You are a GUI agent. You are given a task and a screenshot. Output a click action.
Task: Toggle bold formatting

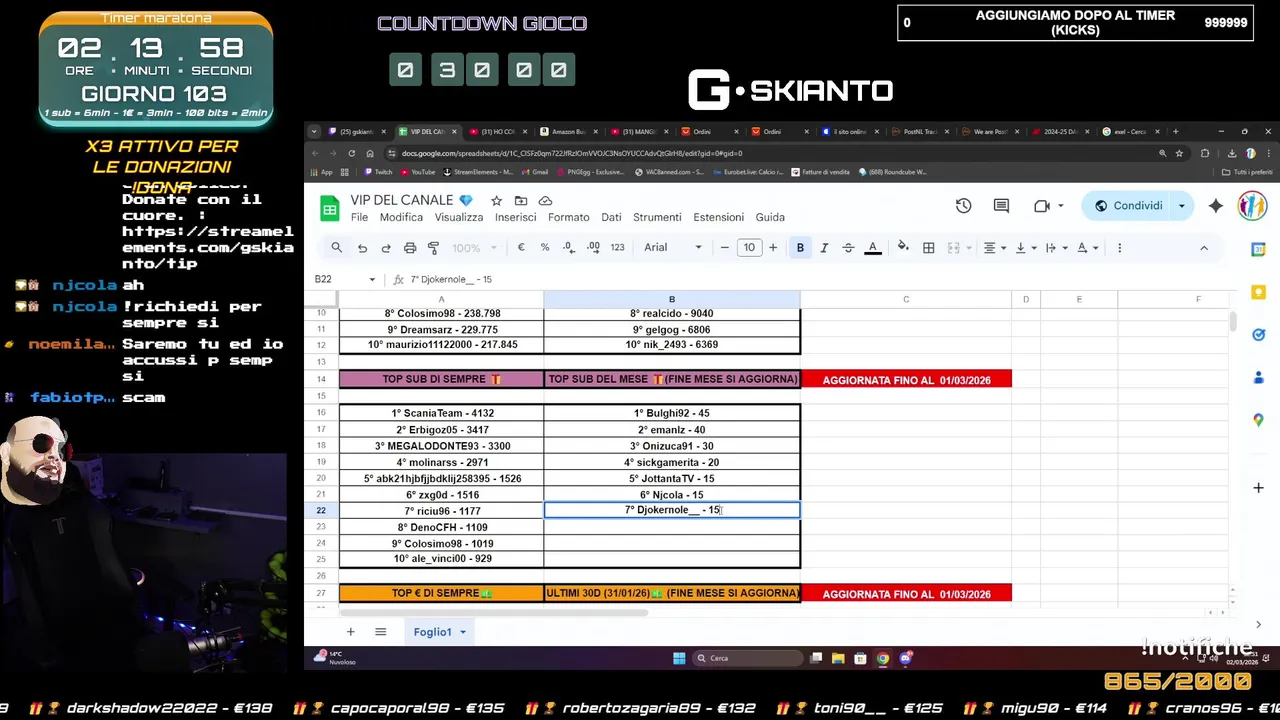[800, 248]
